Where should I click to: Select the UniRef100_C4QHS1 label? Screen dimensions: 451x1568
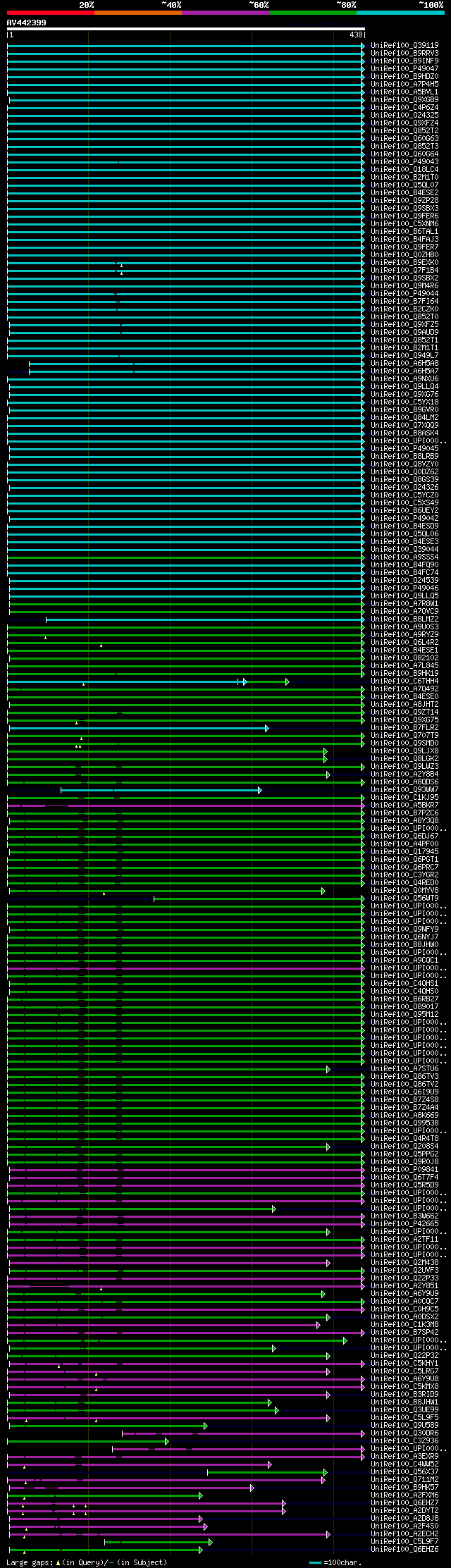click(x=404, y=984)
